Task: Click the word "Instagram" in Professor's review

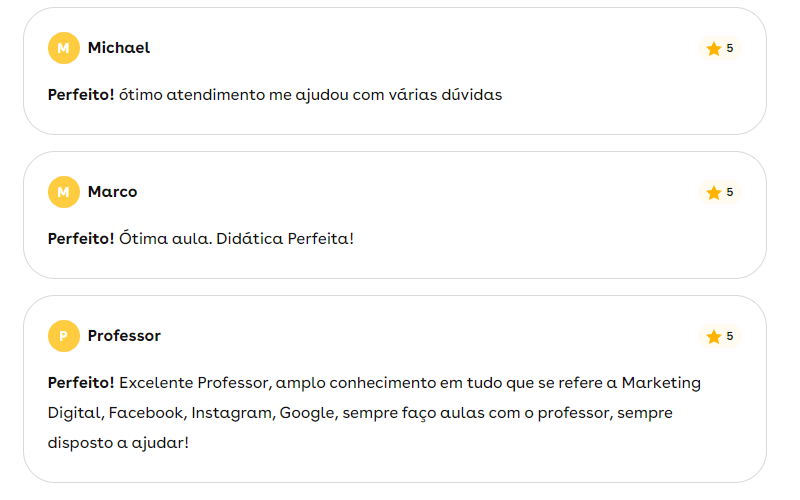Action: [231, 412]
